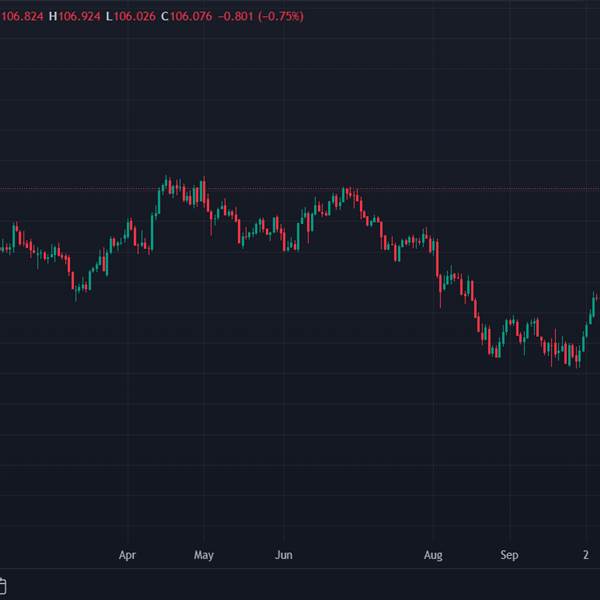
Task: Open the go-to-date calendar icon
Action: pos(2,586)
